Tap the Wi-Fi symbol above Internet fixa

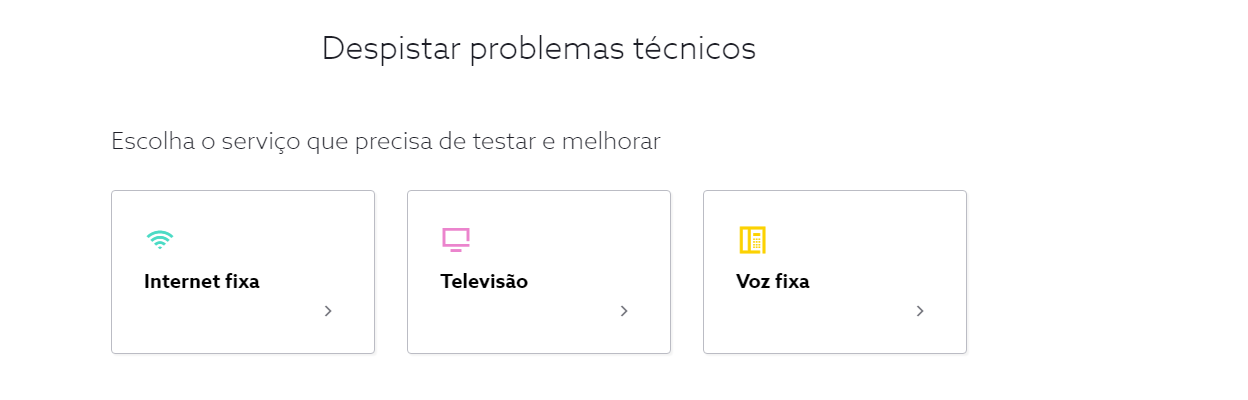[x=160, y=239]
